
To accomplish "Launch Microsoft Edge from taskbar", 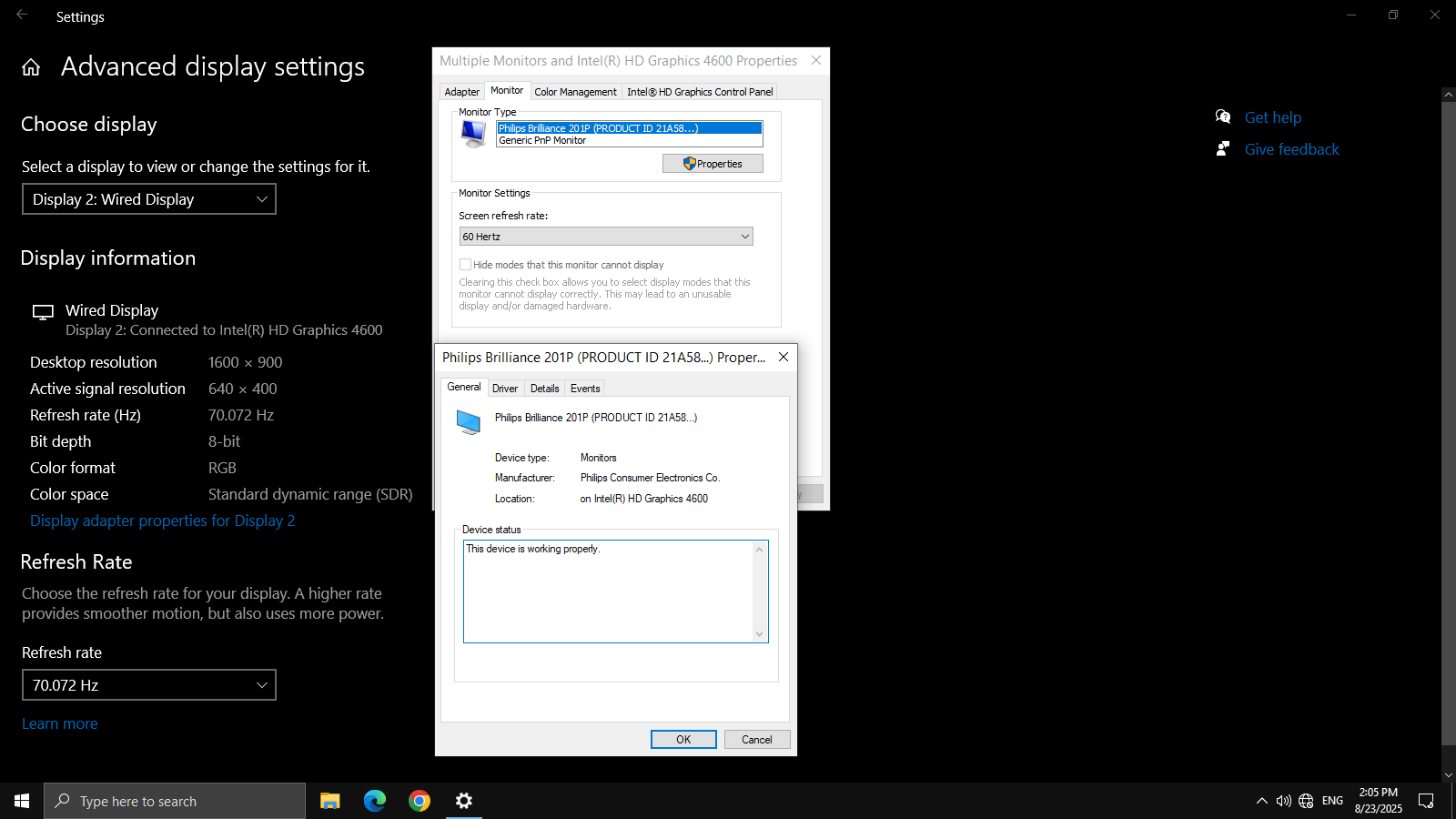I will tap(374, 801).
